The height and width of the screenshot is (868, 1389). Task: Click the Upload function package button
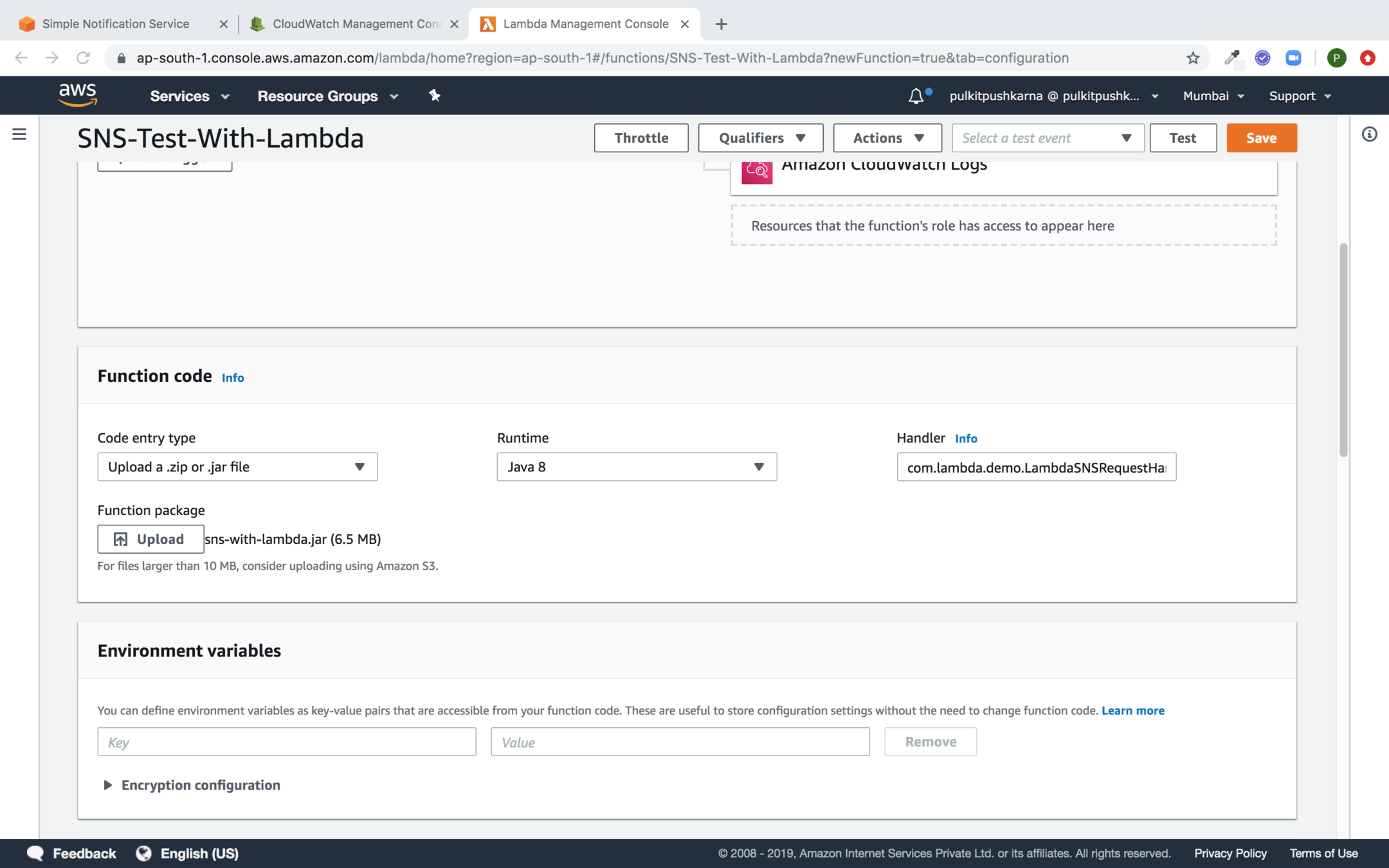point(150,539)
